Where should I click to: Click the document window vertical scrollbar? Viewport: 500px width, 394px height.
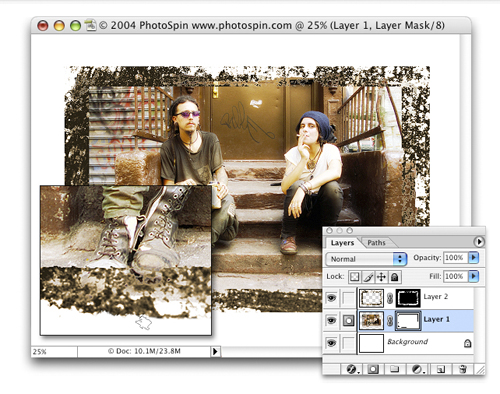click(x=466, y=130)
